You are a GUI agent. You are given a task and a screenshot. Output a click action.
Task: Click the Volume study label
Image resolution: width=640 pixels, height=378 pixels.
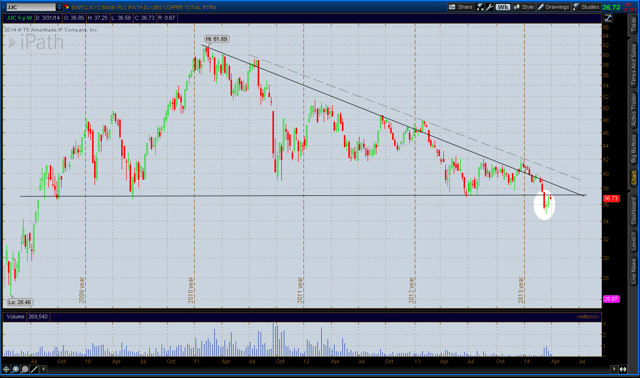(x=15, y=317)
